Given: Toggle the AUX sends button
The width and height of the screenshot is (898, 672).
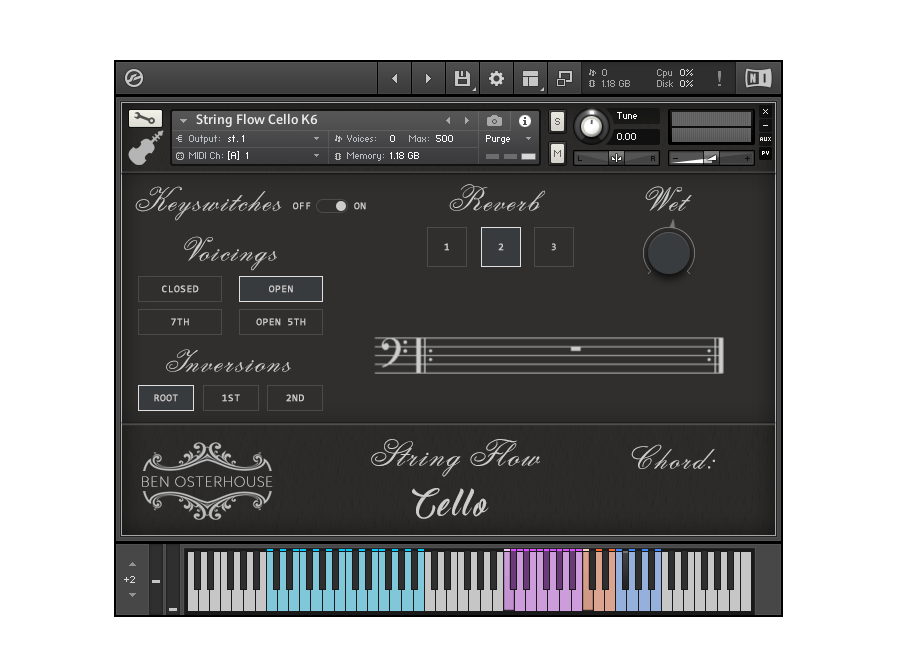Looking at the screenshot, I should 765,139.
